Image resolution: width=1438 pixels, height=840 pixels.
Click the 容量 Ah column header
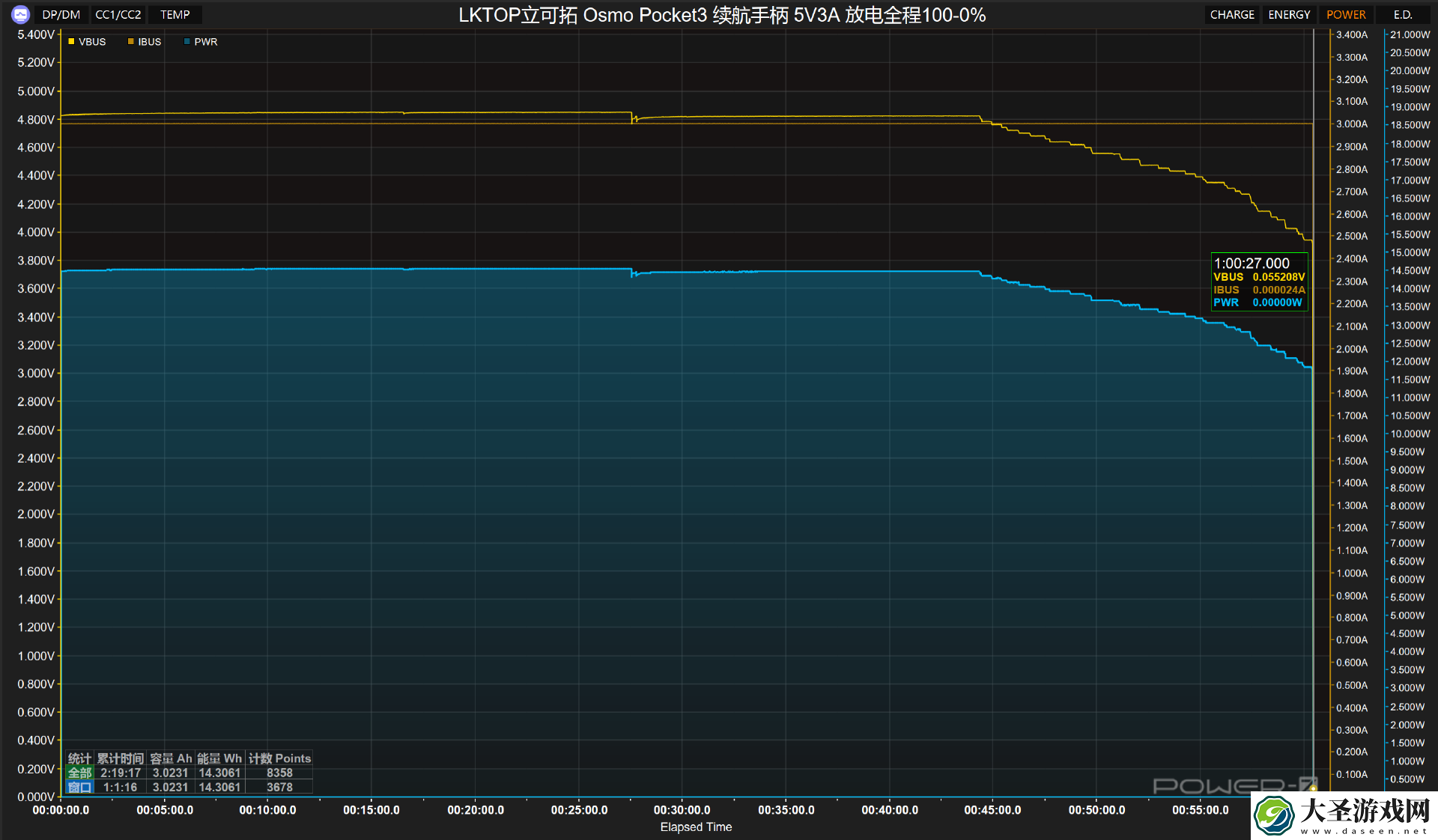tap(171, 758)
